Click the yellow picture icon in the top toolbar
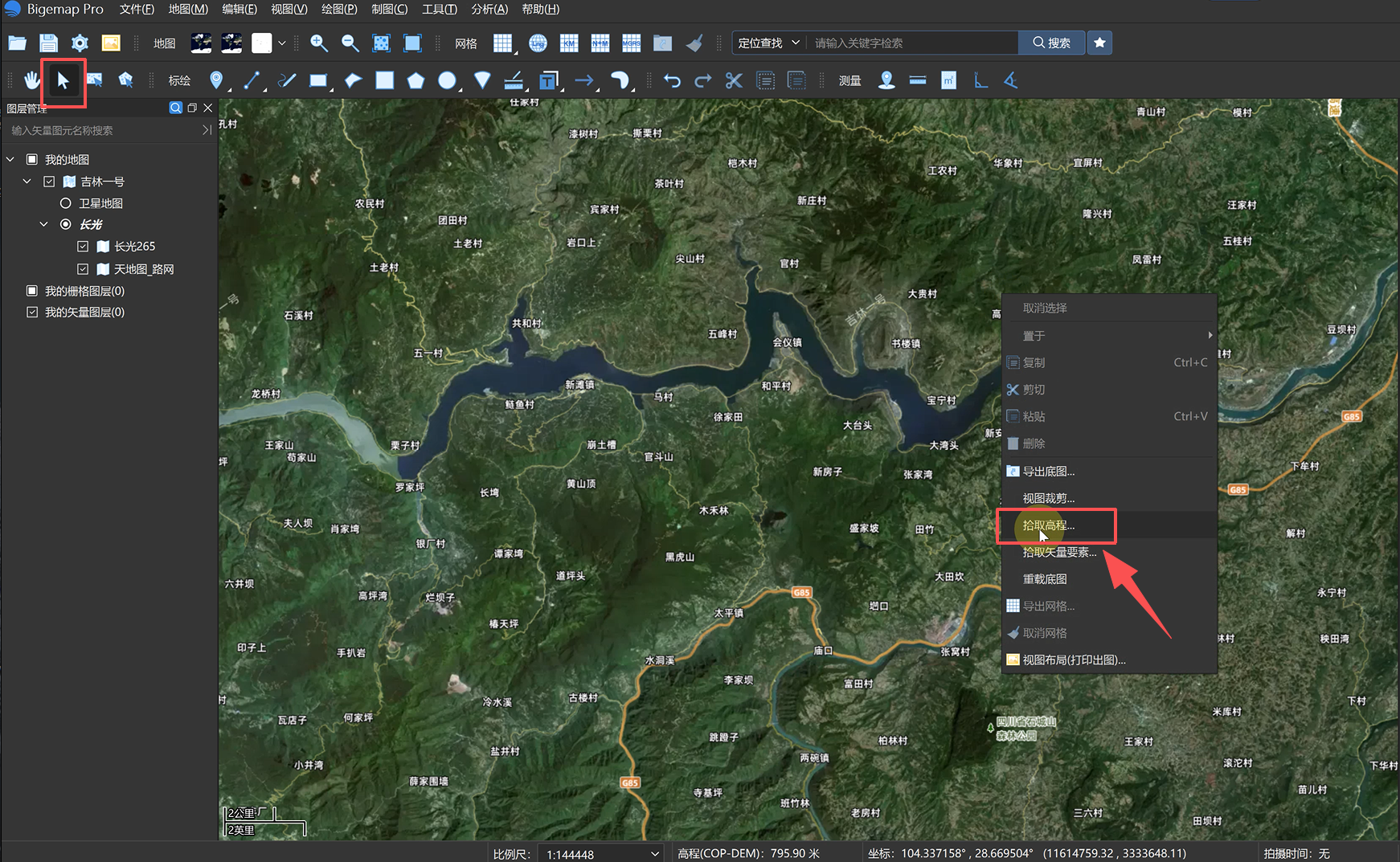Viewport: 1400px width, 862px height. coord(111,43)
